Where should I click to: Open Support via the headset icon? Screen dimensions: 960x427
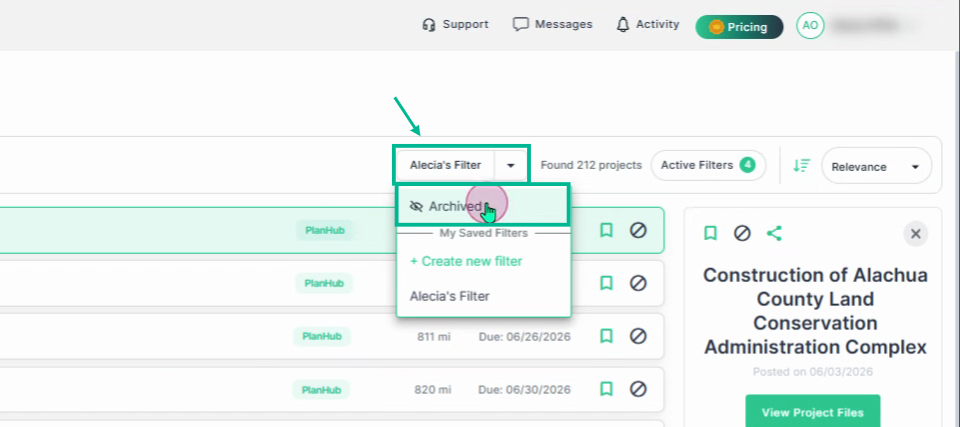[x=429, y=25]
